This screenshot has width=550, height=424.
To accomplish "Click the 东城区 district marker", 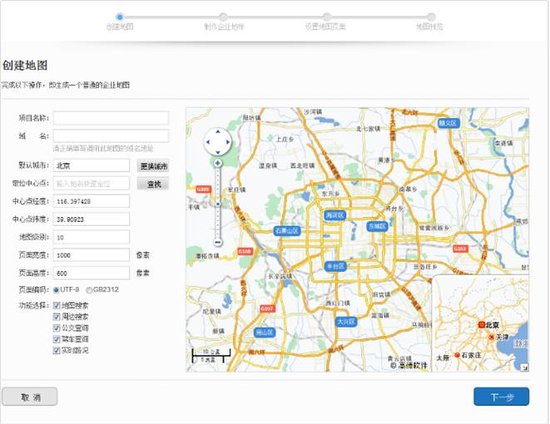I will (x=377, y=227).
